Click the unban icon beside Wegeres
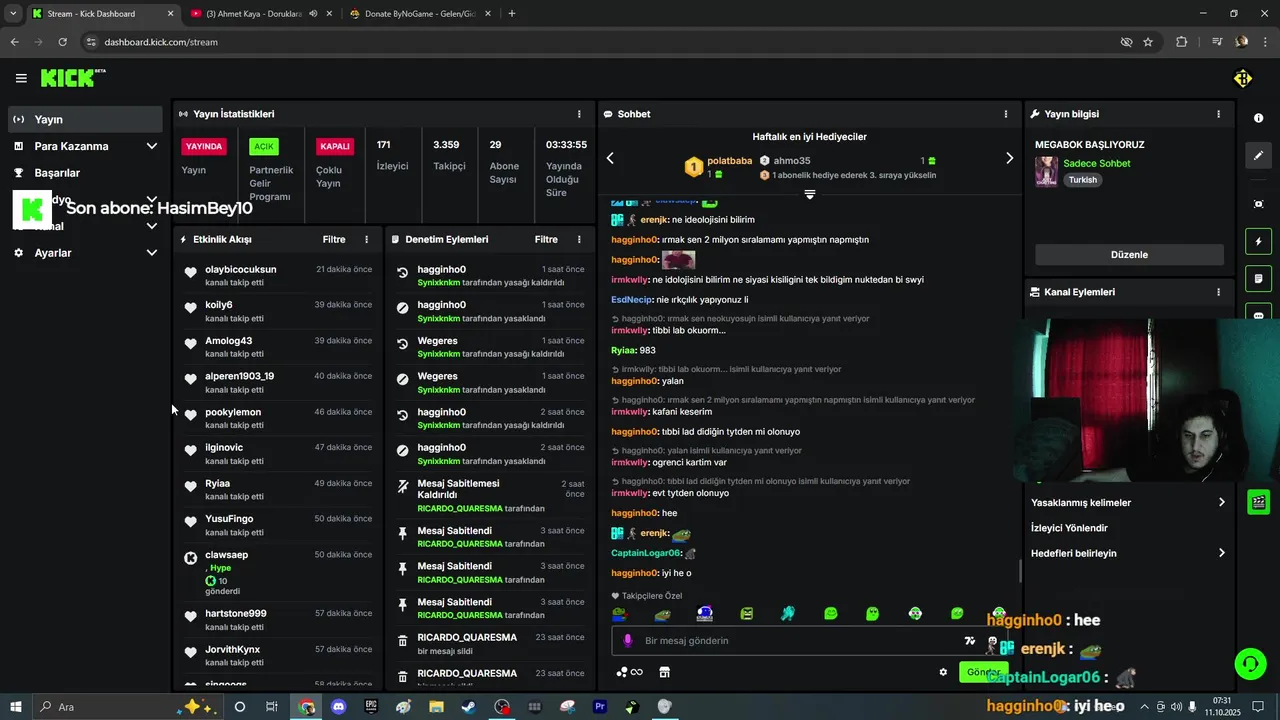The height and width of the screenshot is (720, 1280). 402,344
